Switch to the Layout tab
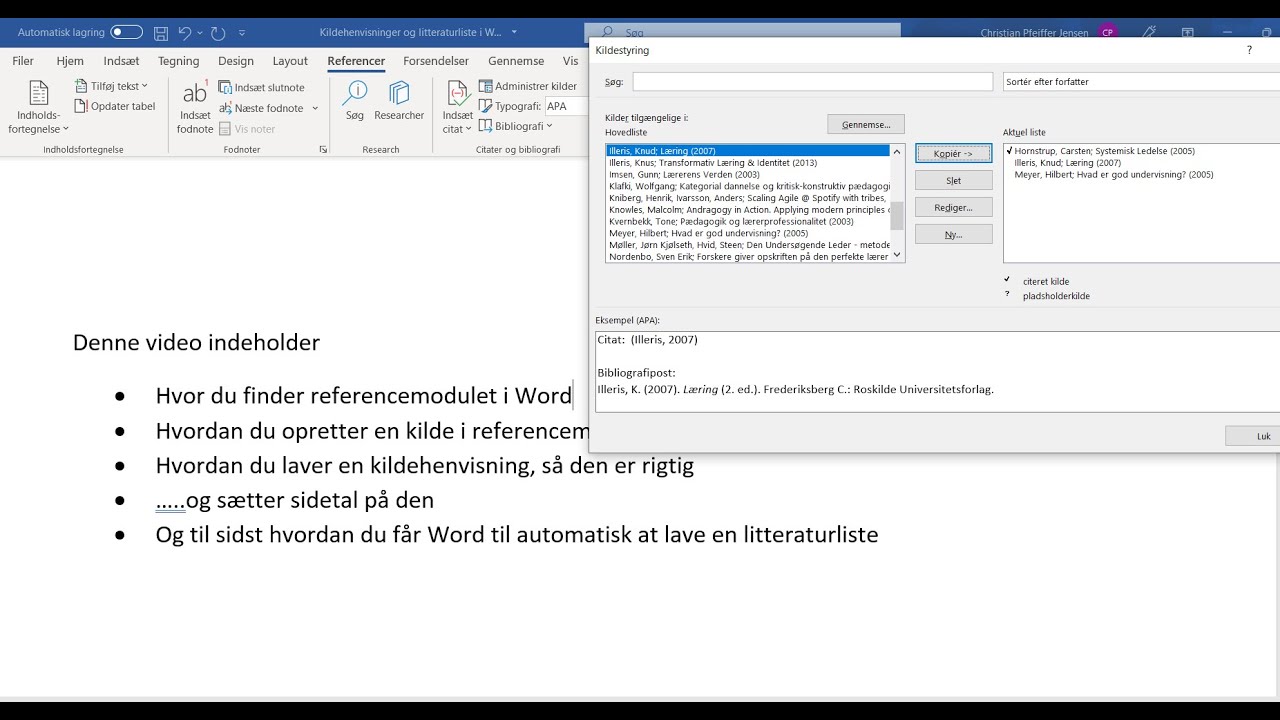Viewport: 1280px width, 720px height. click(x=290, y=61)
